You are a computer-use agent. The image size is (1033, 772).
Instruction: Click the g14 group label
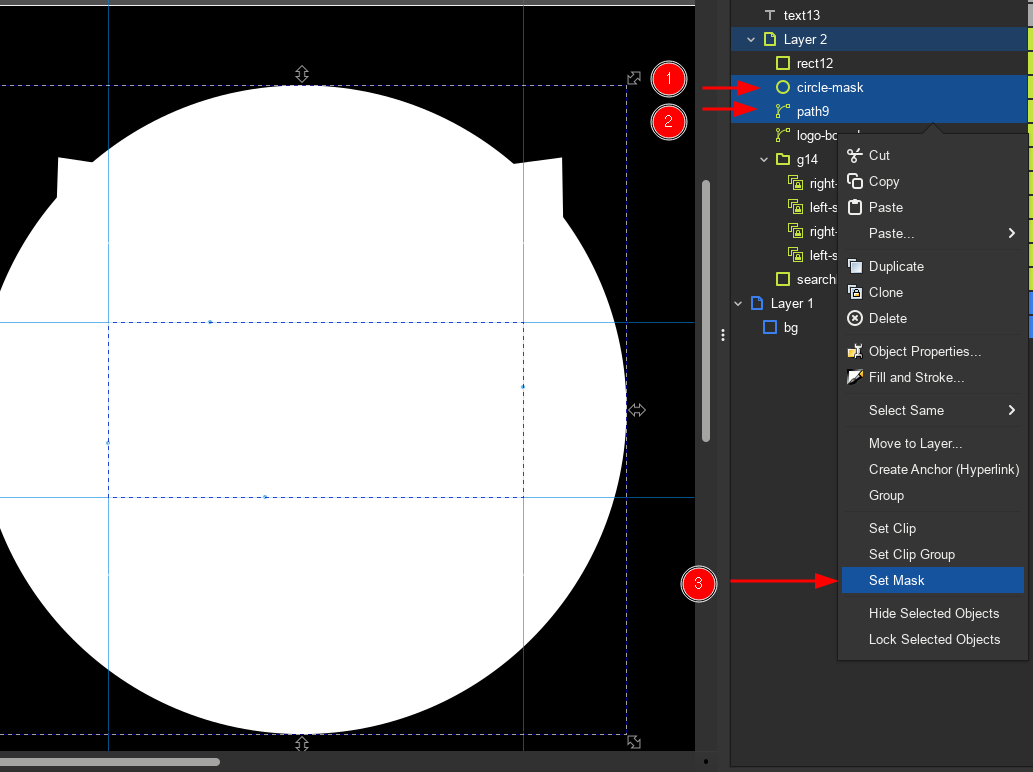[x=807, y=159]
